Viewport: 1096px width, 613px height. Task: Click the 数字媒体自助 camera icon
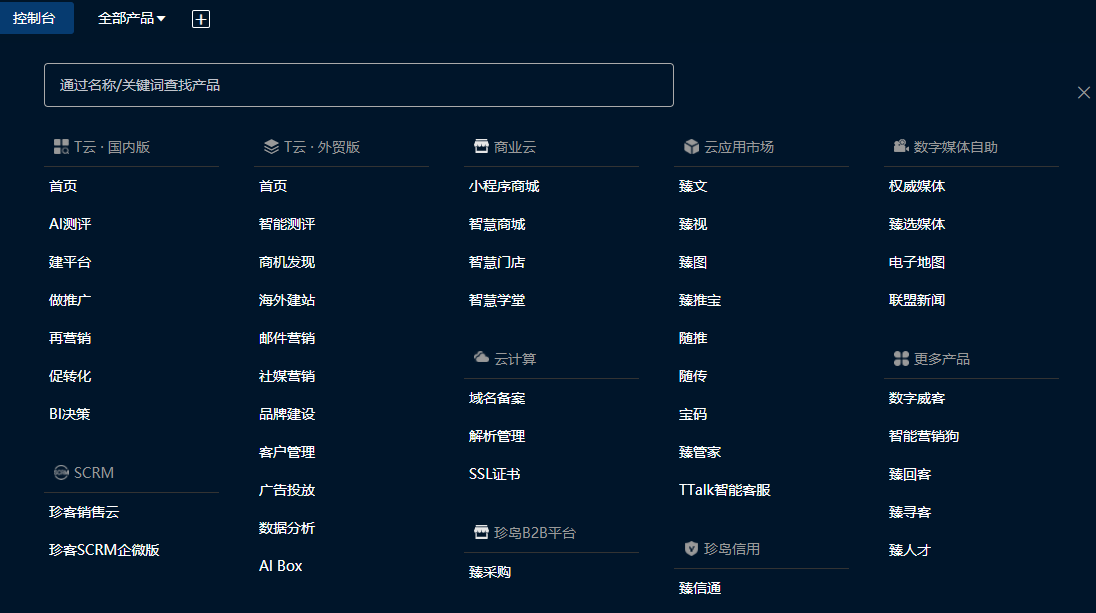[901, 147]
